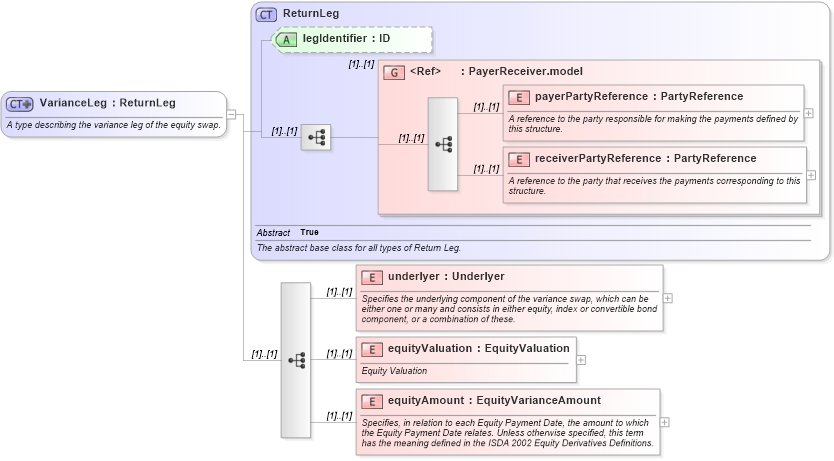Image resolution: width=834 pixels, height=461 pixels.
Task: Click the CT+ icon of VarianceLeg
Action: 20,104
